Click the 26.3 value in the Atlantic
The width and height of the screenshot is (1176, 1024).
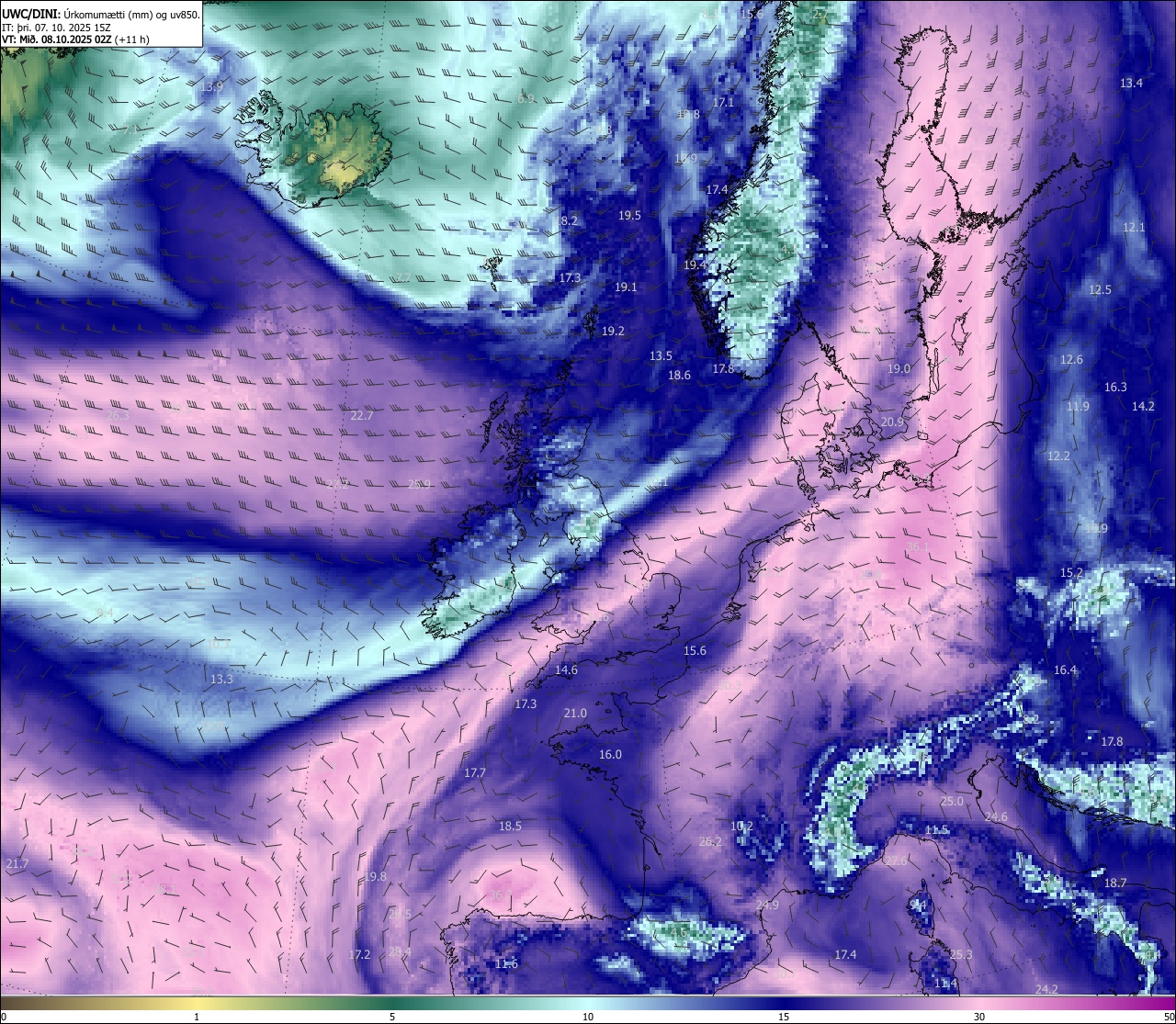tap(118, 416)
